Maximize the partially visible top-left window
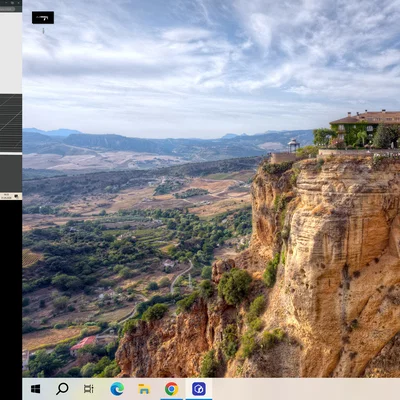 (12, 3)
